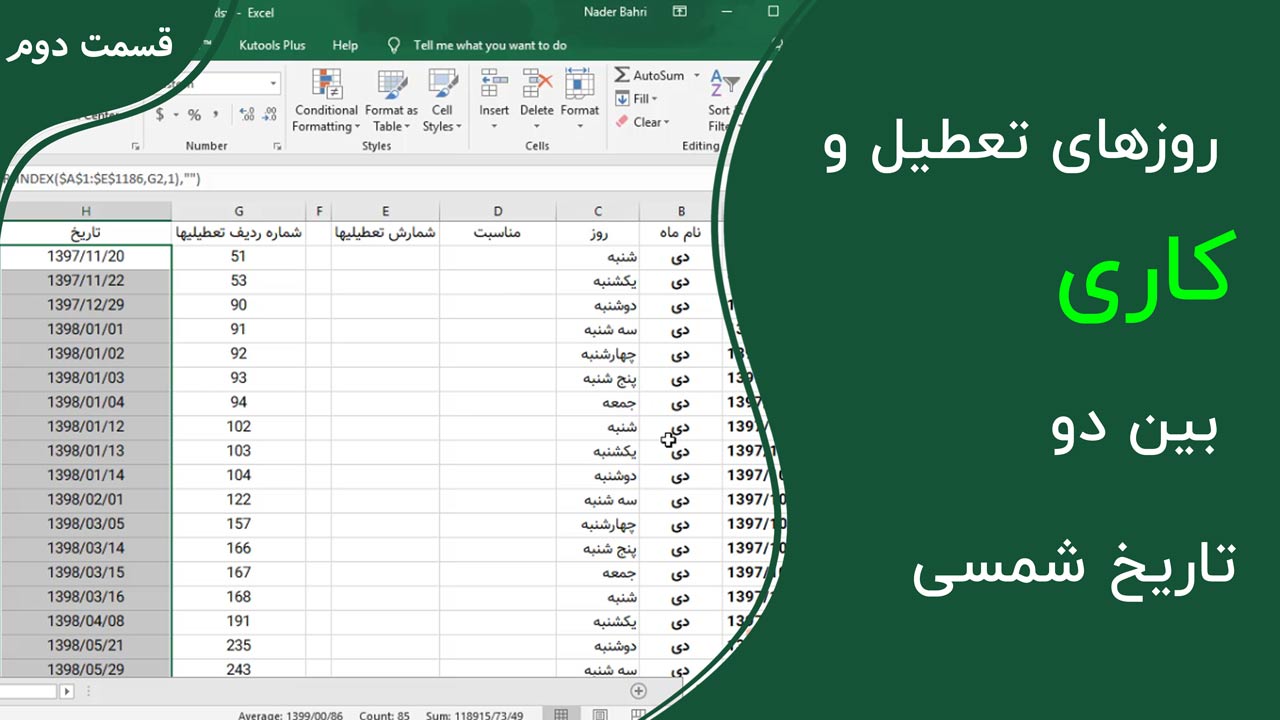Open the Format cells menu
Viewport: 1280px width, 720px height.
(x=580, y=100)
